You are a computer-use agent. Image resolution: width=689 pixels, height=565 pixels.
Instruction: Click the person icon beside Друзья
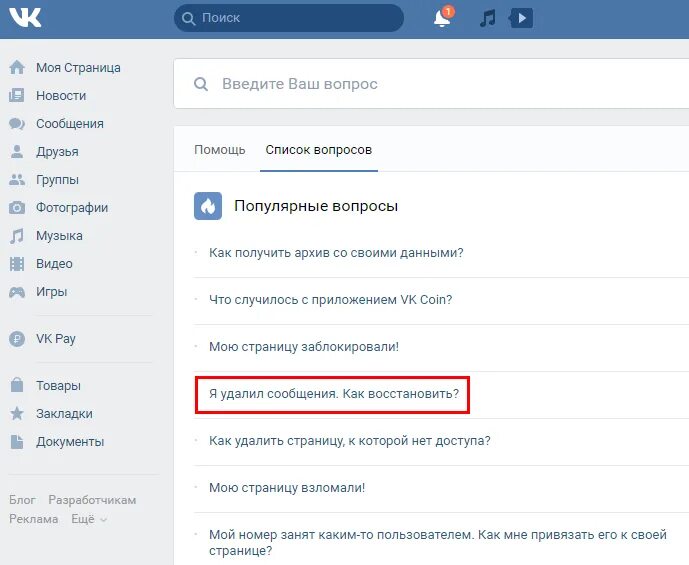click(17, 152)
